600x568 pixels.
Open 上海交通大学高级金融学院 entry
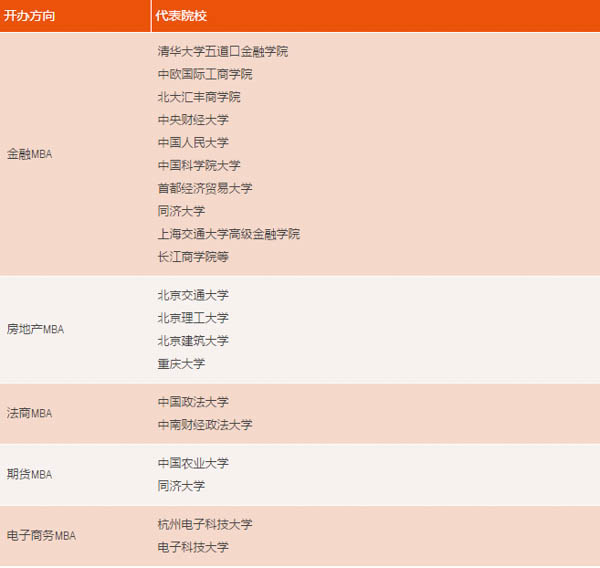coord(229,234)
